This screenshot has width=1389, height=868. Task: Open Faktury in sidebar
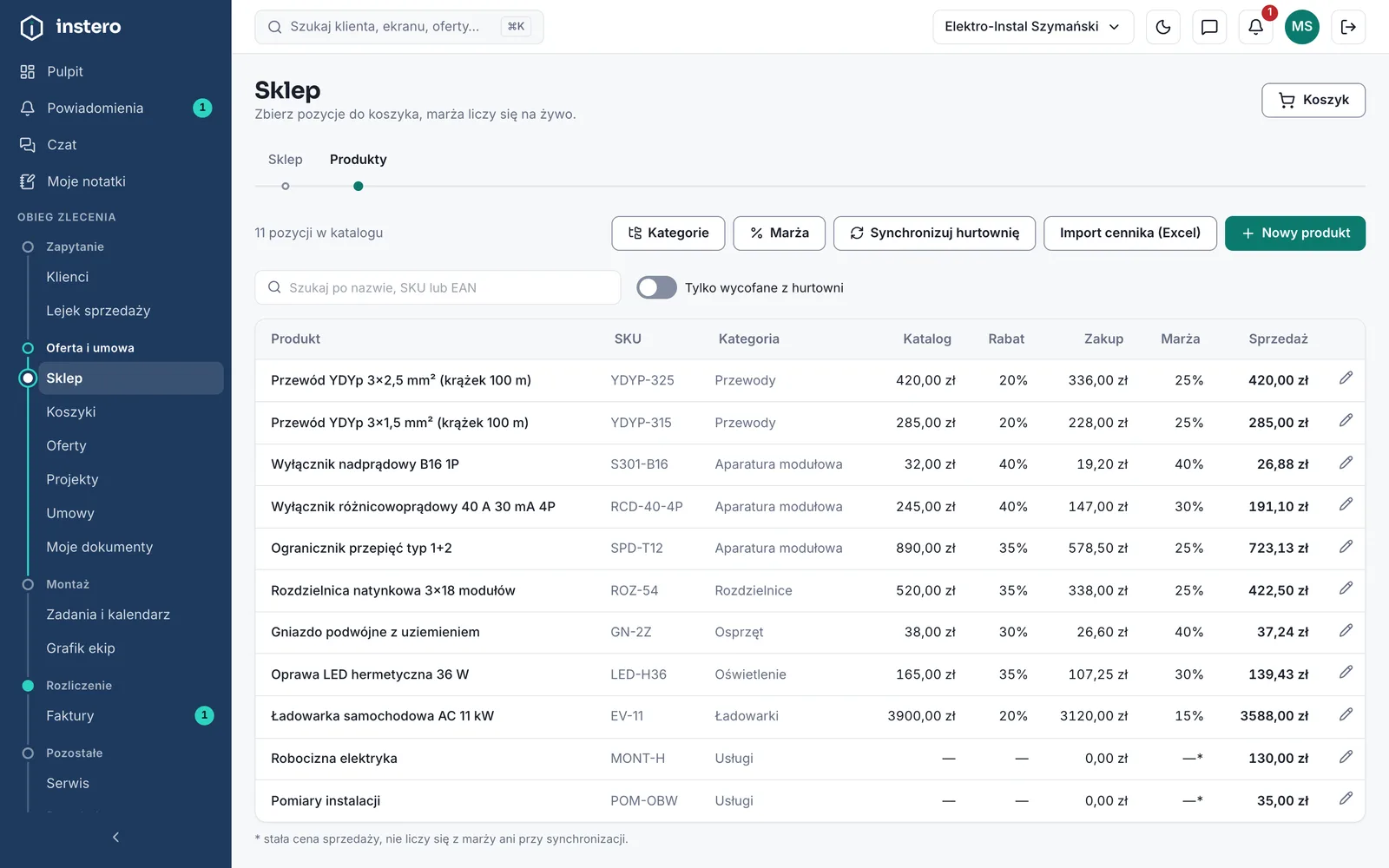(x=70, y=716)
